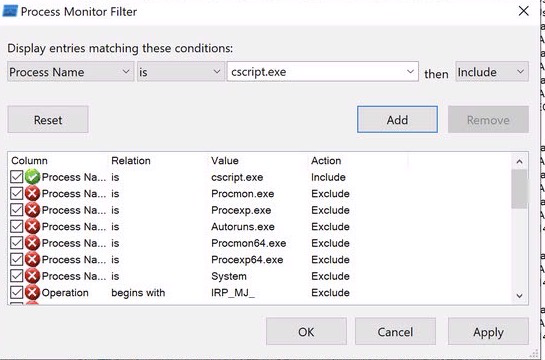Select the Autoruns.exe value text

243,227
